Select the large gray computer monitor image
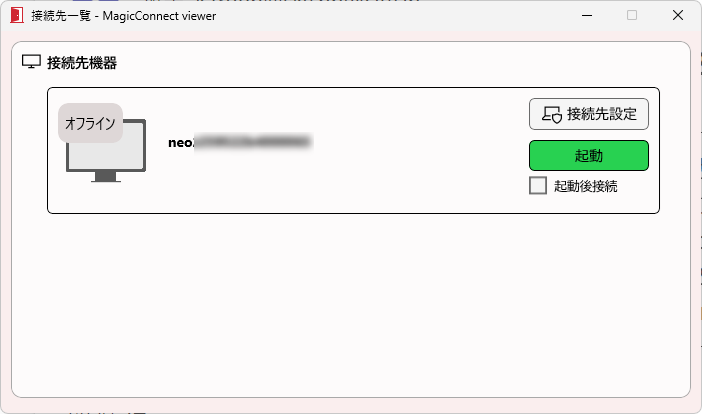Viewport: 702px width, 414px height. point(106,150)
